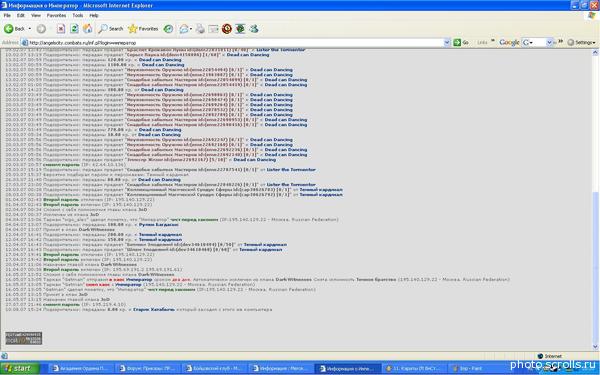The width and height of the screenshot is (600, 375).
Task: Click the Windows Start button
Action: (20, 368)
